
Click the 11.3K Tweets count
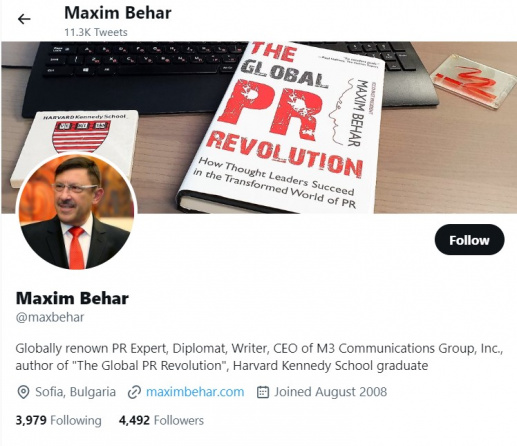[x=96, y=32]
